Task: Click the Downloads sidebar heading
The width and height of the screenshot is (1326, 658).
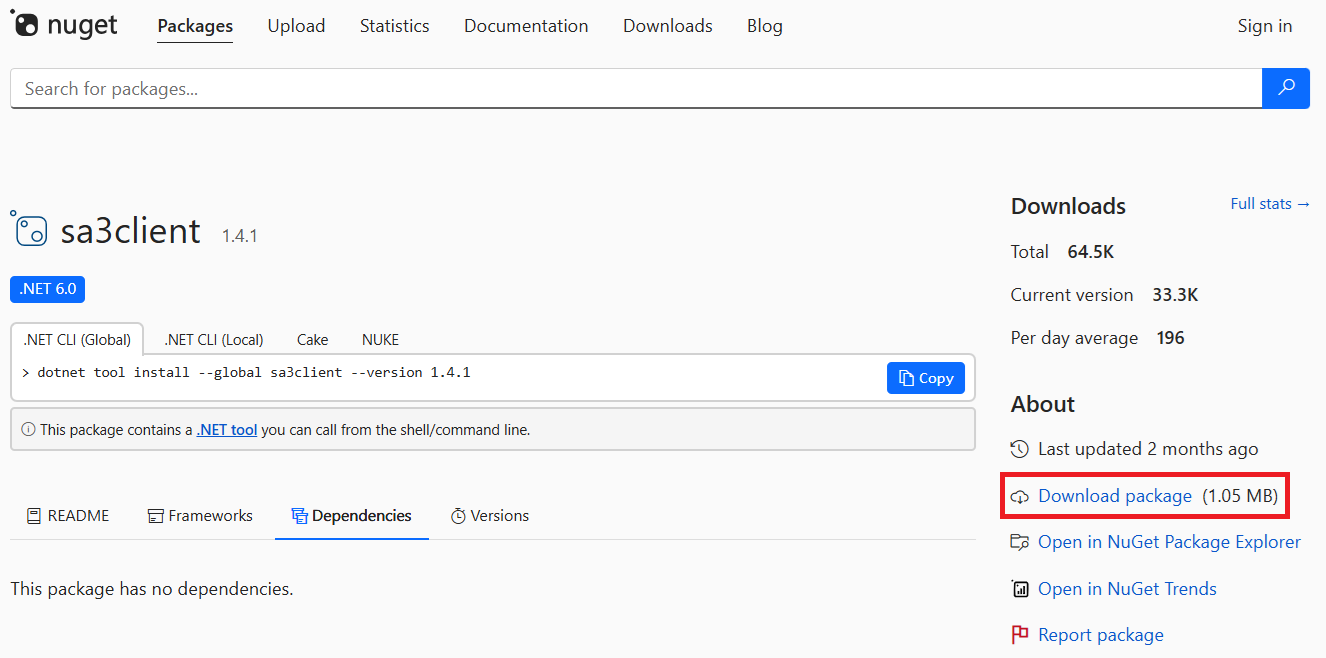Action: 1068,206
